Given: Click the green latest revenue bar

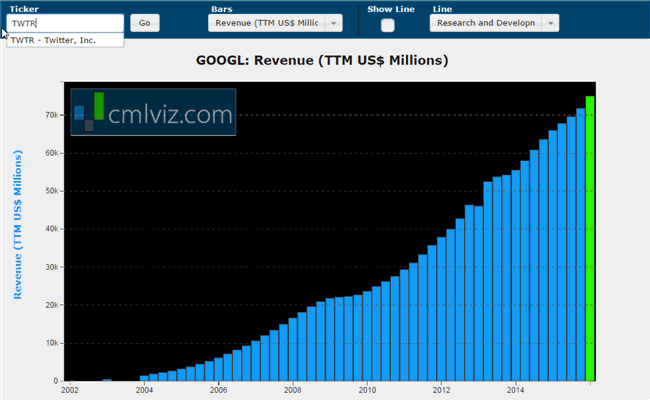Looking at the screenshot, I should pyautogui.click(x=590, y=238).
